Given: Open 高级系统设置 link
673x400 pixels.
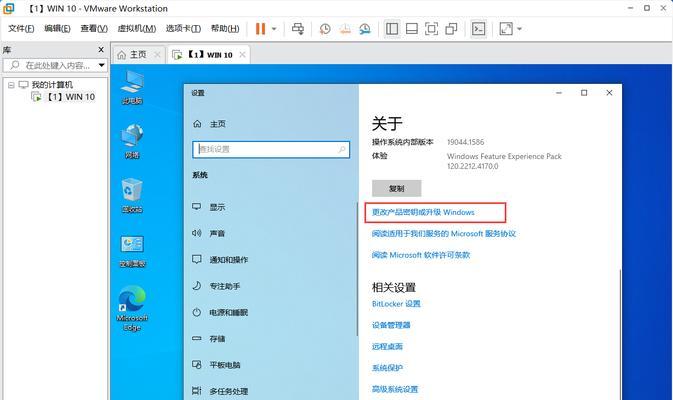Looking at the screenshot, I should click(395, 389).
